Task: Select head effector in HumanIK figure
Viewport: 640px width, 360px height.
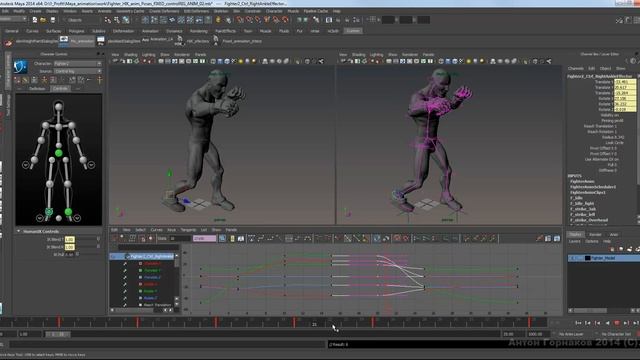Action: [x=59, y=107]
